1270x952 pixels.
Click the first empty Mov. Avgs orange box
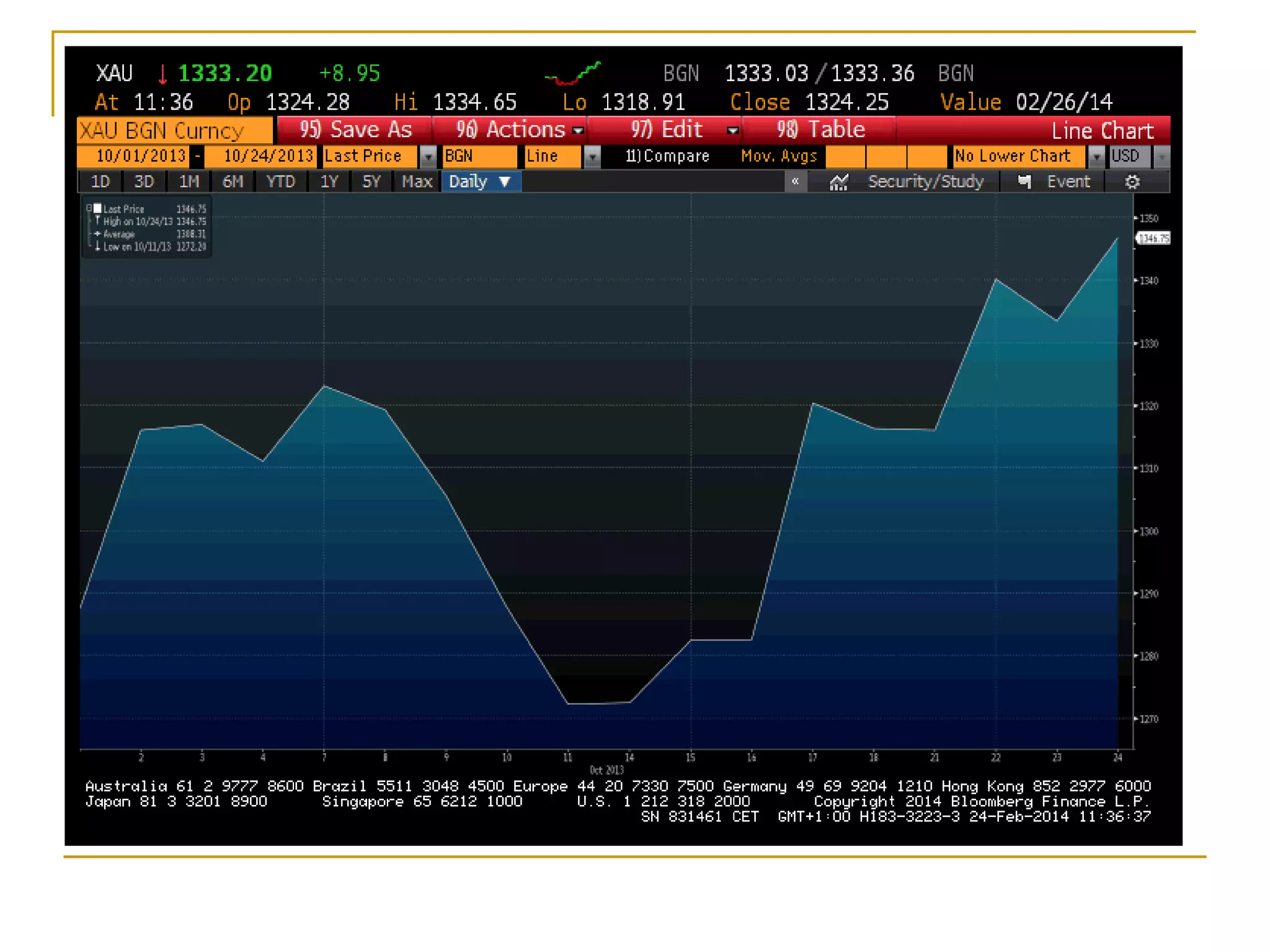pos(845,156)
